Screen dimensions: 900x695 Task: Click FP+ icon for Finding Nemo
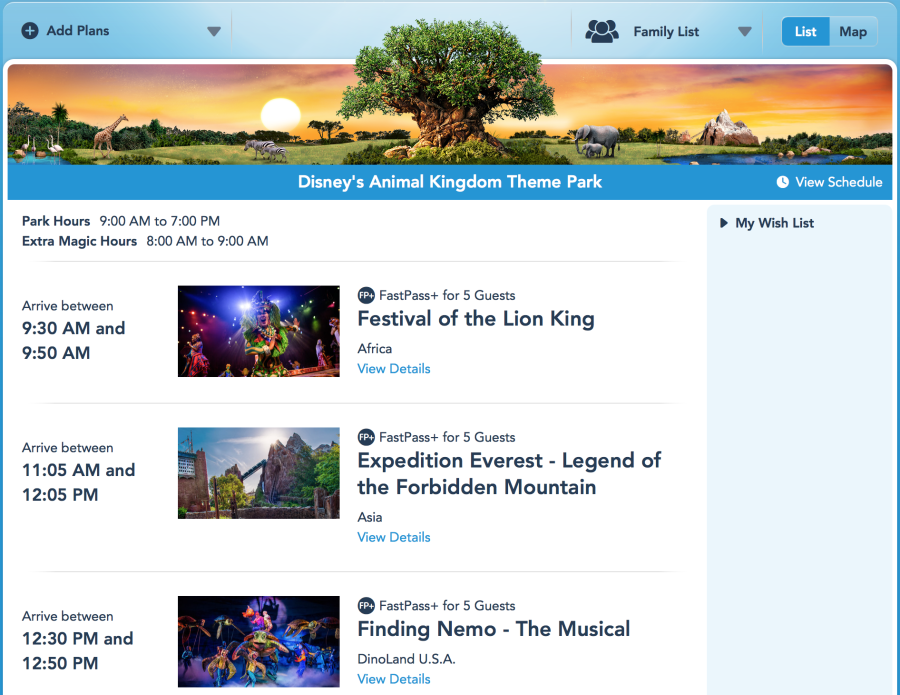(x=366, y=605)
